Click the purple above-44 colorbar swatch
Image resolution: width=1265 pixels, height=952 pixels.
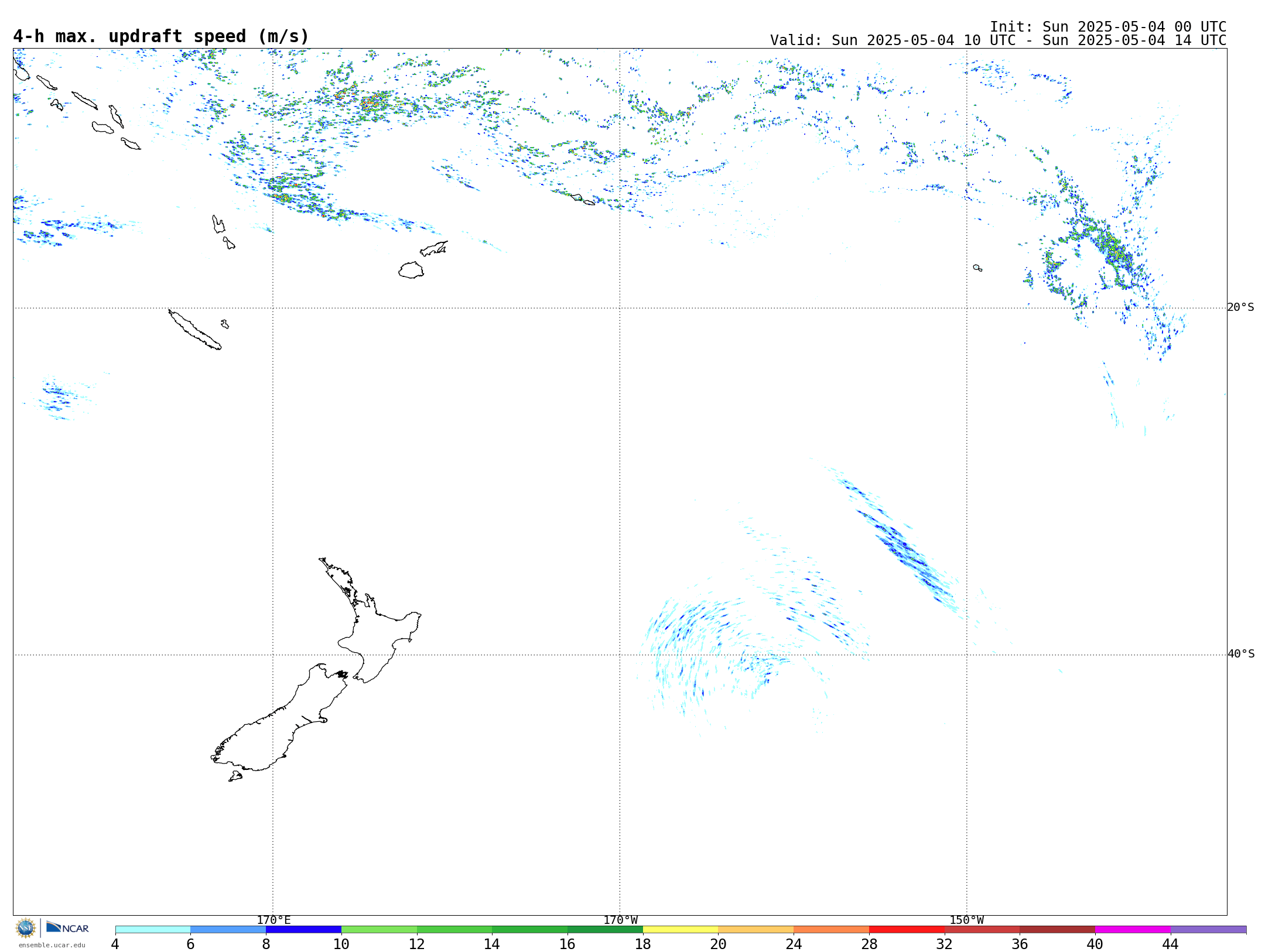(1209, 930)
